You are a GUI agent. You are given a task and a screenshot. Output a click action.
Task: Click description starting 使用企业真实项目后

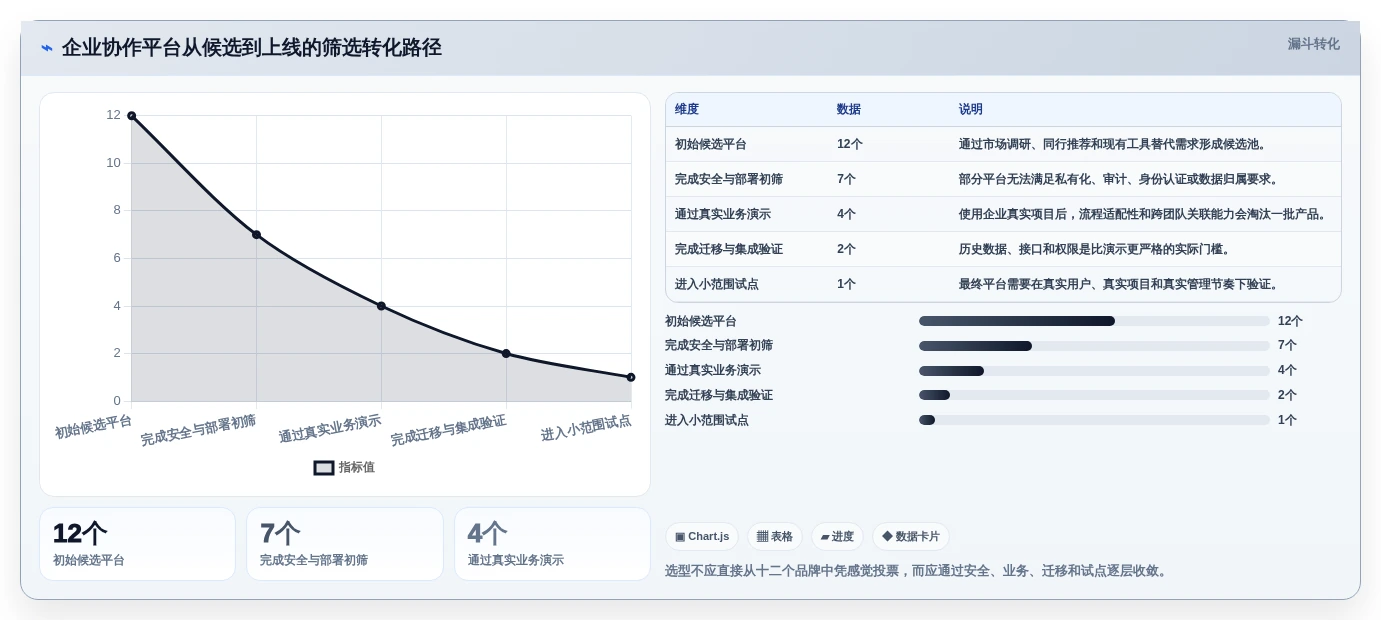(x=1145, y=214)
